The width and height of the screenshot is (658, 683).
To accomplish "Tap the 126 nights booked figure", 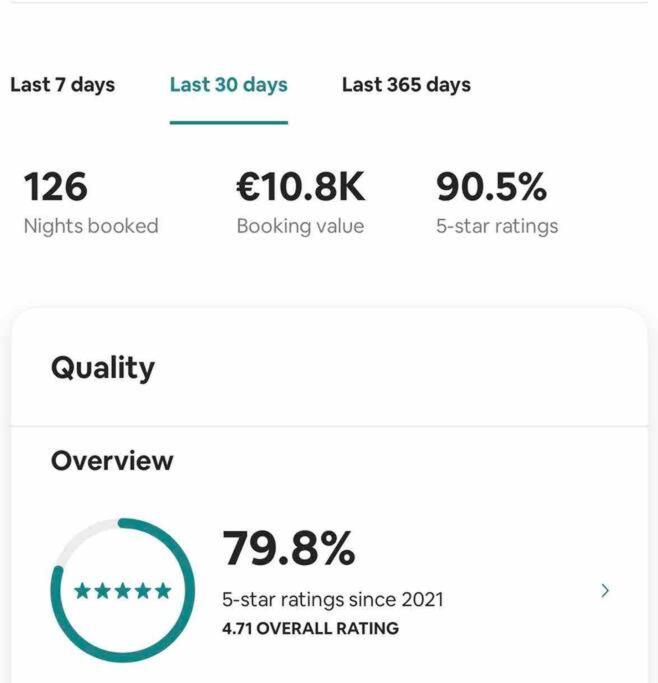I will tap(55, 187).
